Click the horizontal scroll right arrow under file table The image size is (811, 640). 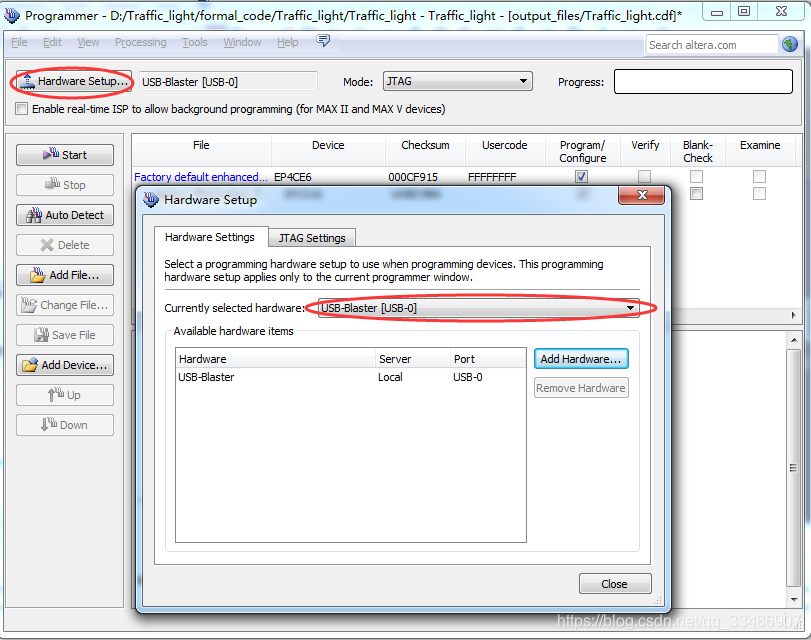pos(794,315)
